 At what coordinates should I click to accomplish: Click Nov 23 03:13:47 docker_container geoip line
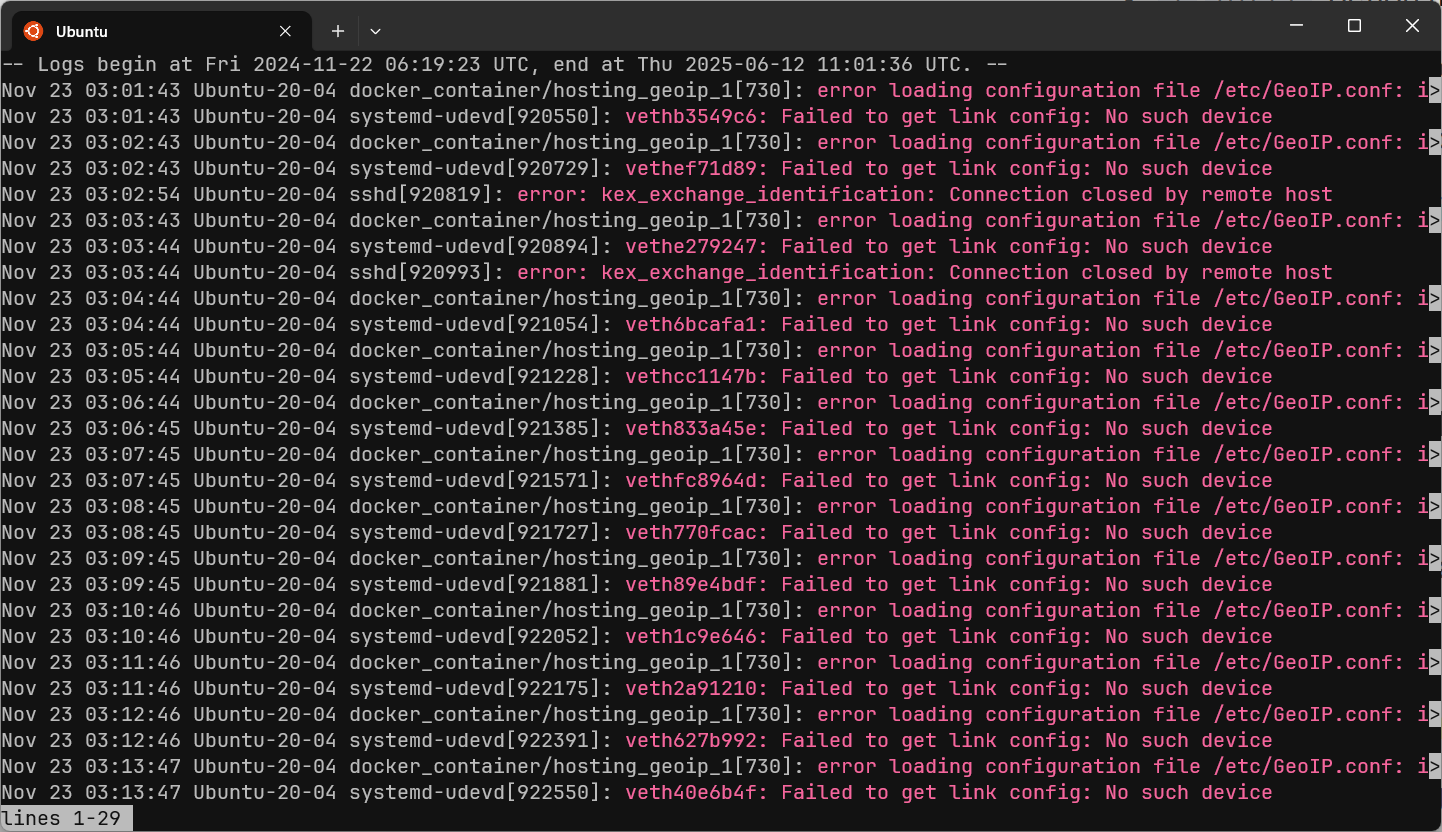721,766
